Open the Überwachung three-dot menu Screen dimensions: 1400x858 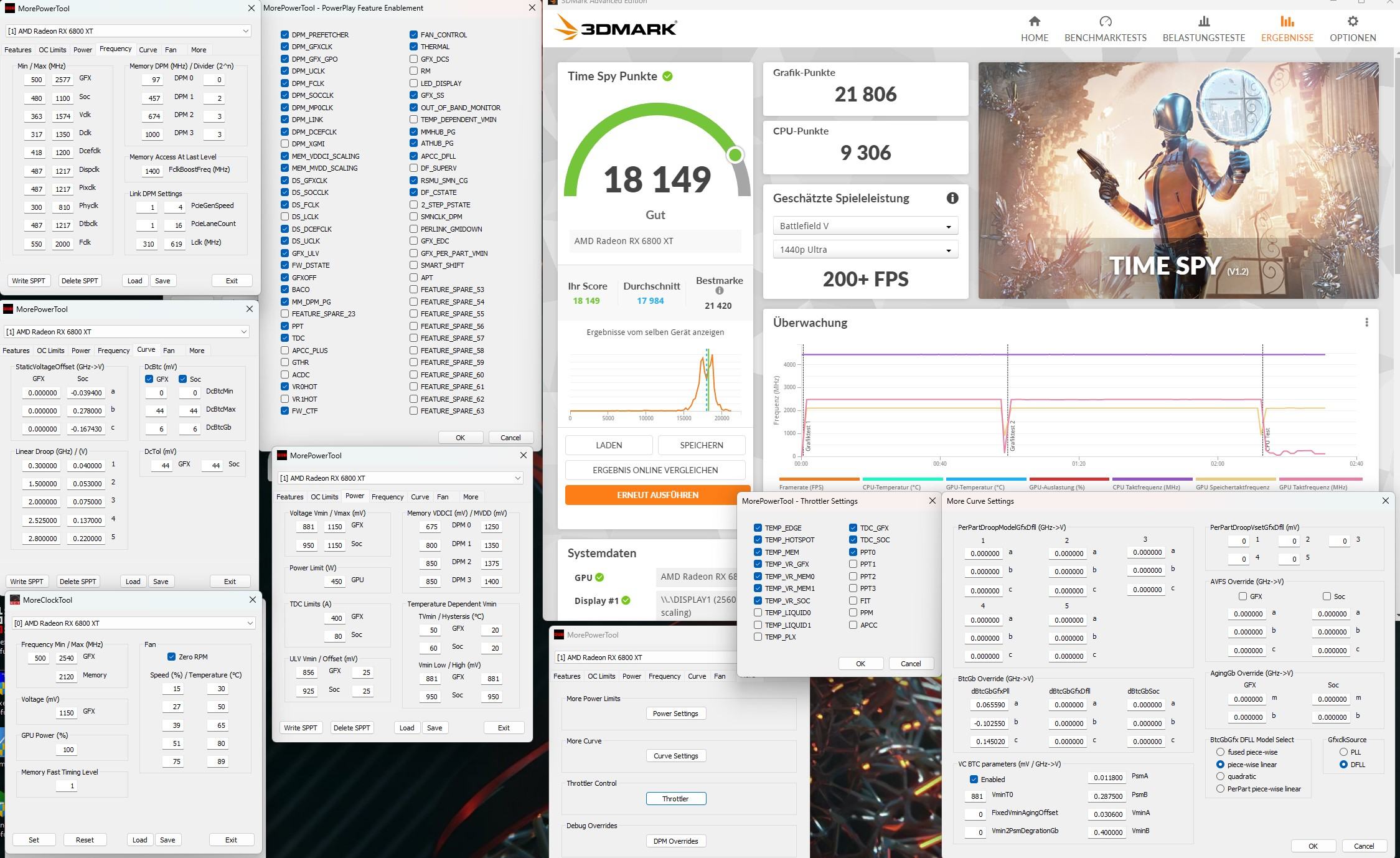point(1366,322)
